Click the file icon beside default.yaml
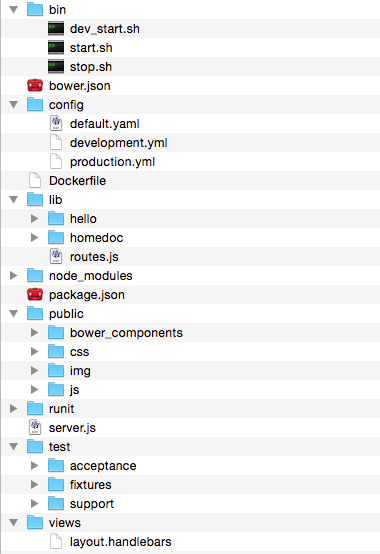 (56, 124)
